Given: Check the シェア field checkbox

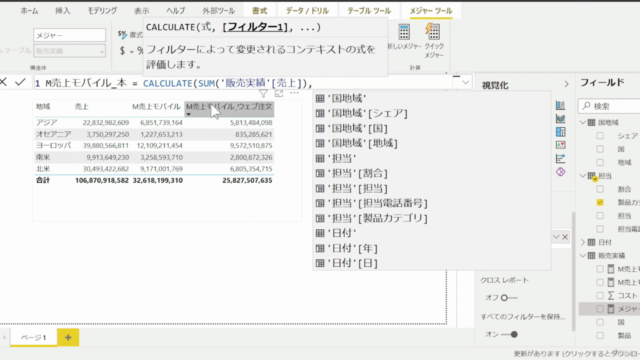Looking at the screenshot, I should point(600,136).
